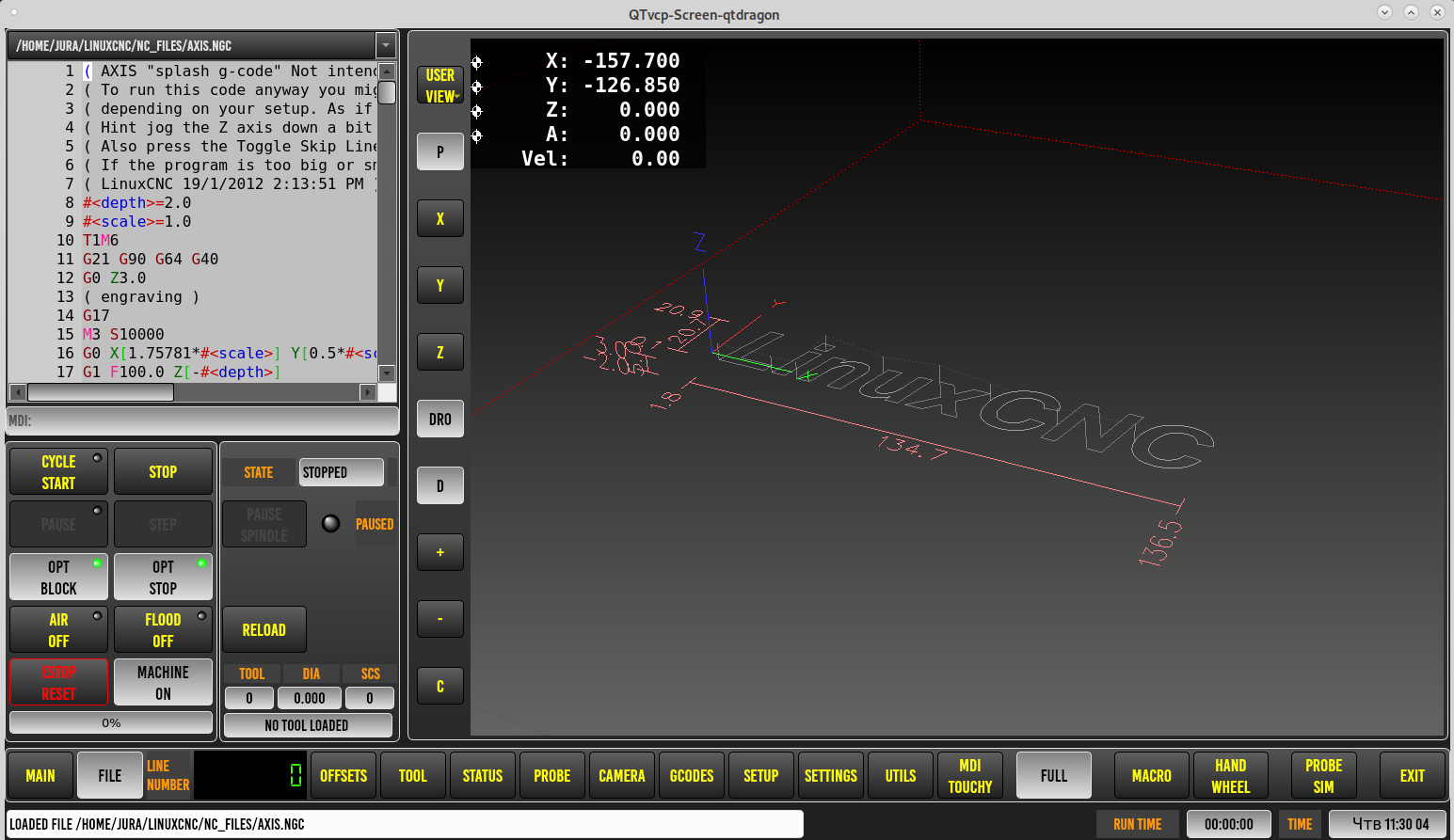Open the TOOL tab
Image resolution: width=1454 pixels, height=840 pixels.
413,776
